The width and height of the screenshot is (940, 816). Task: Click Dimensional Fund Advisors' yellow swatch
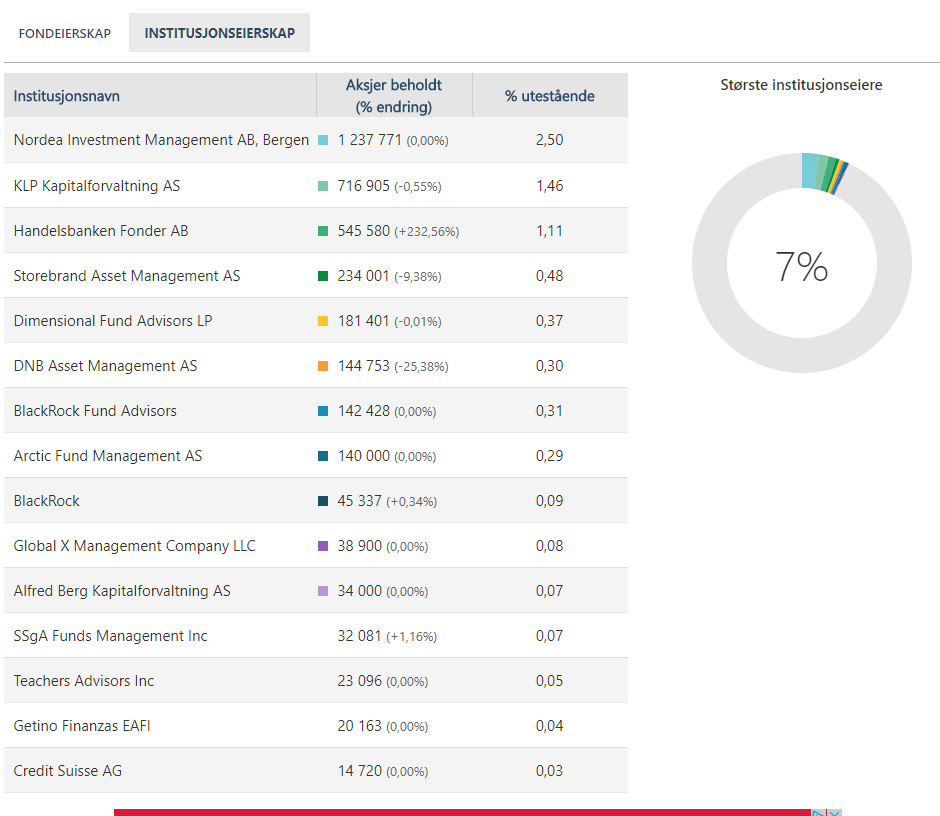tap(323, 321)
